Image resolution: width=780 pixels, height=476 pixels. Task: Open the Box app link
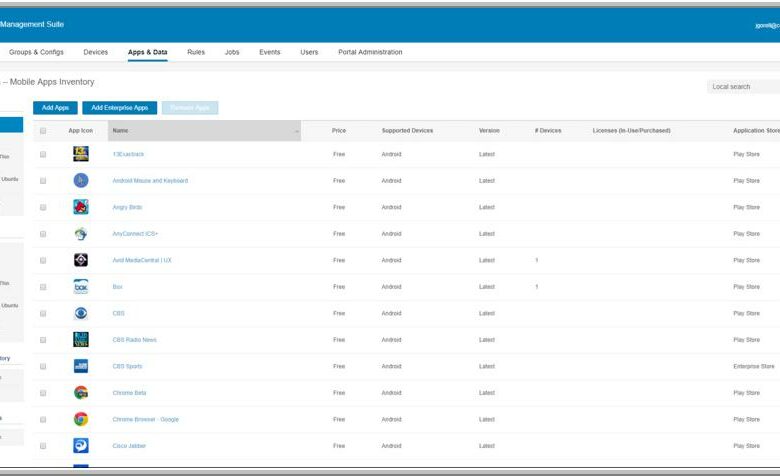point(117,286)
